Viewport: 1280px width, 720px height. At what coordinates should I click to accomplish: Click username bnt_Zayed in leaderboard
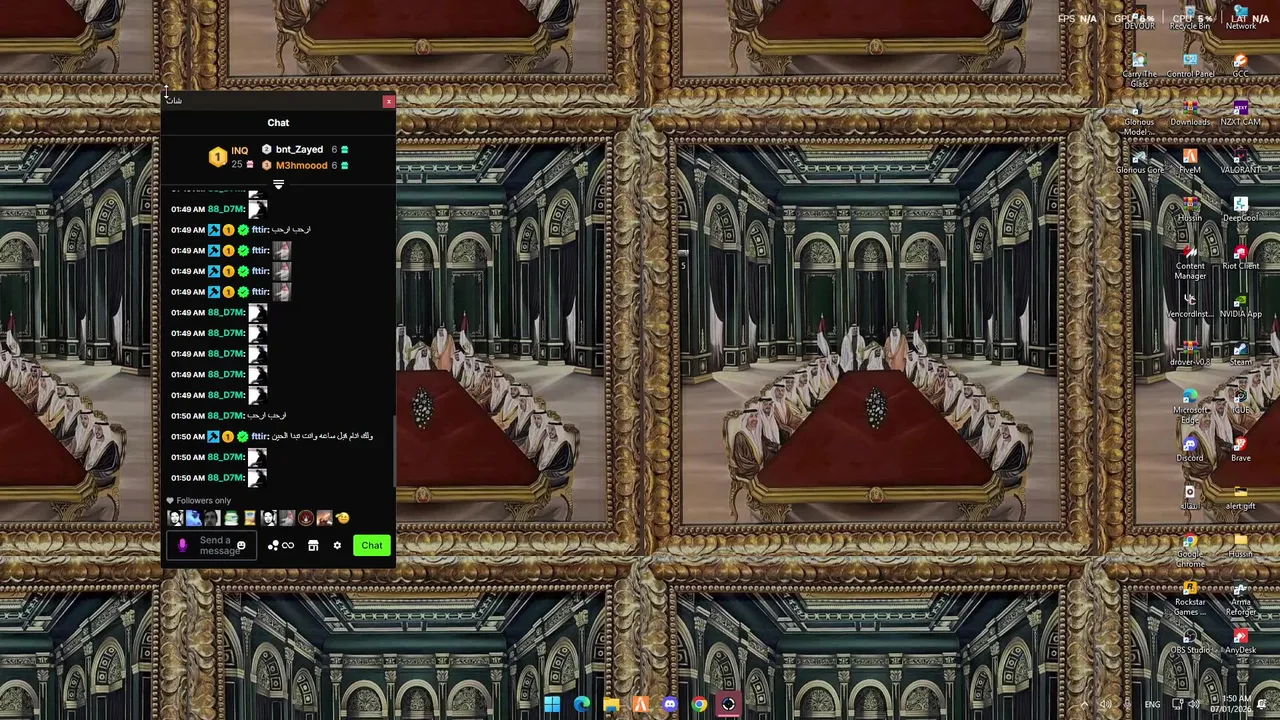(x=299, y=149)
